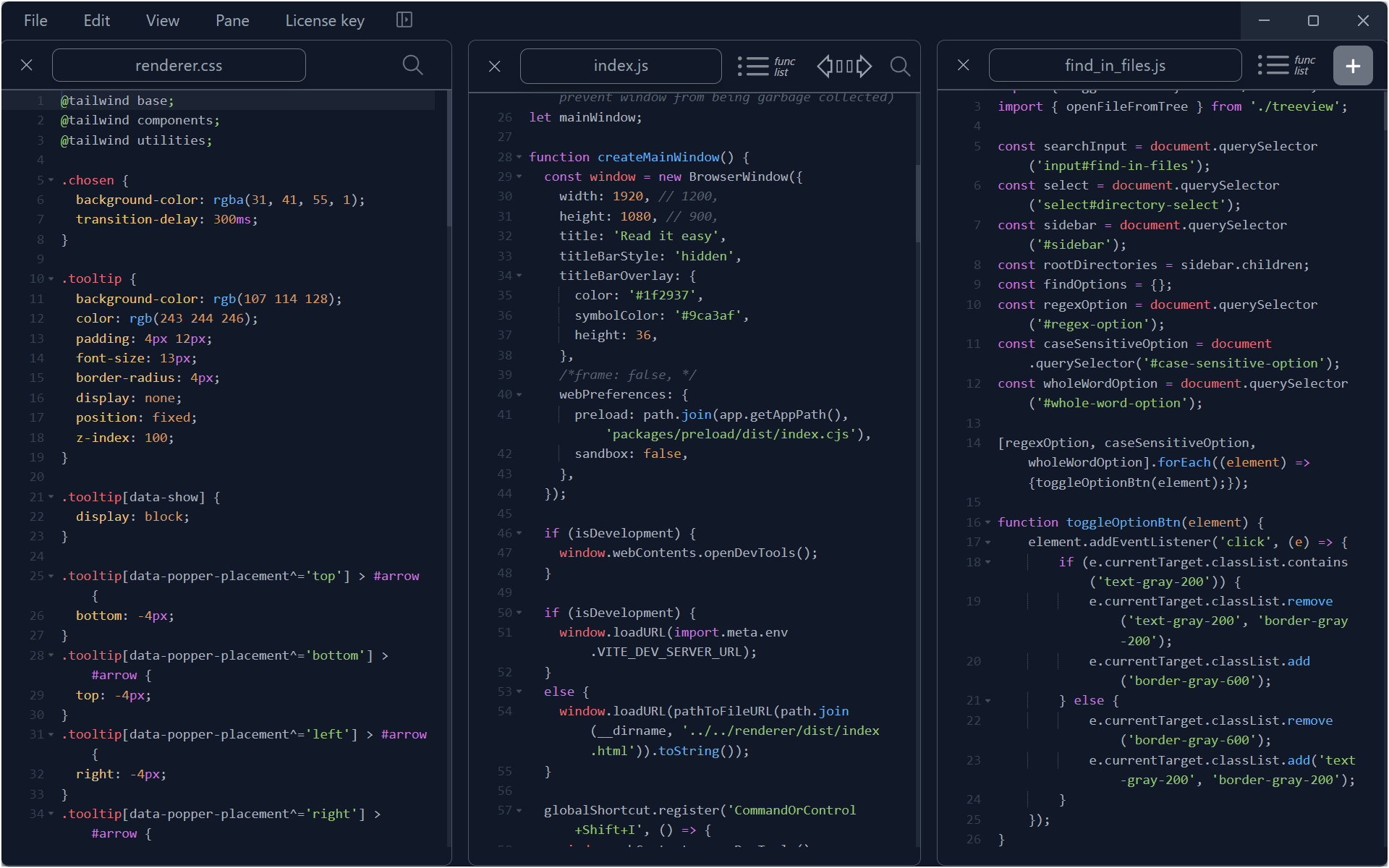Fold the titleBarOverlay block at line 34
The width and height of the screenshot is (1389, 868).
point(519,276)
